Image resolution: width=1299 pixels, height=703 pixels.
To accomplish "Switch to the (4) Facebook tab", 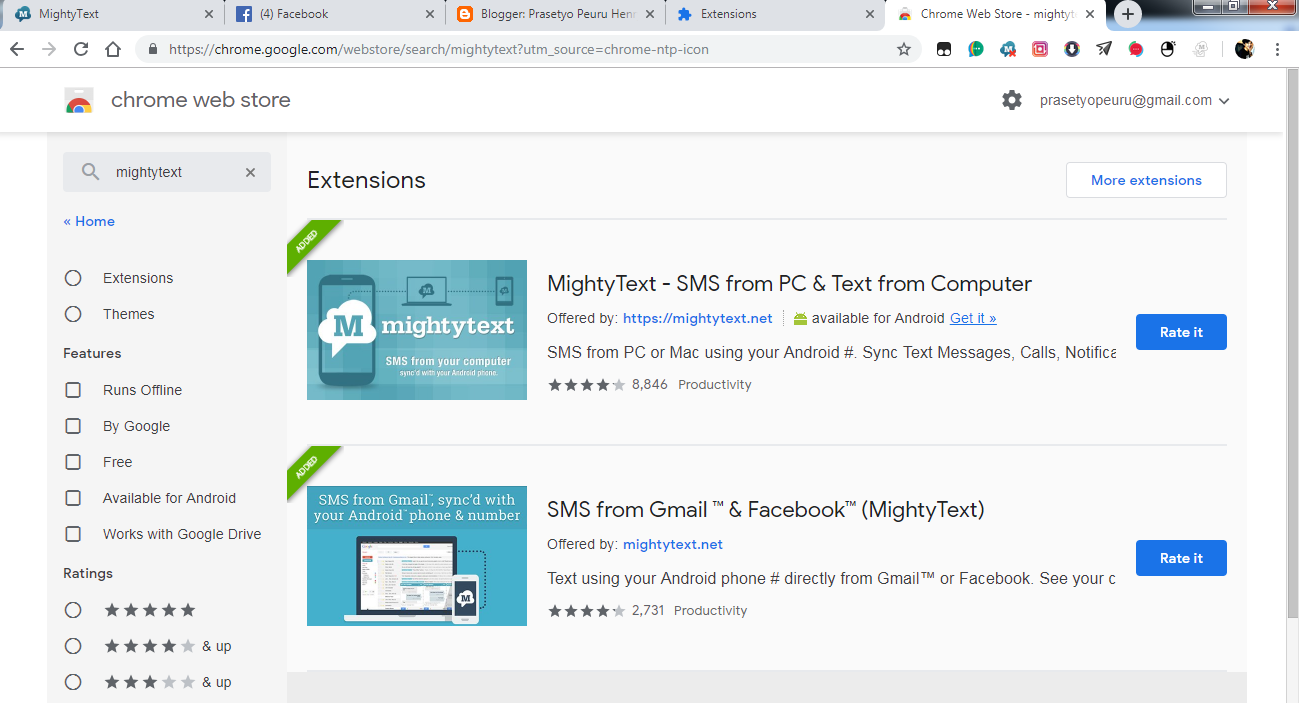I will tap(335, 14).
